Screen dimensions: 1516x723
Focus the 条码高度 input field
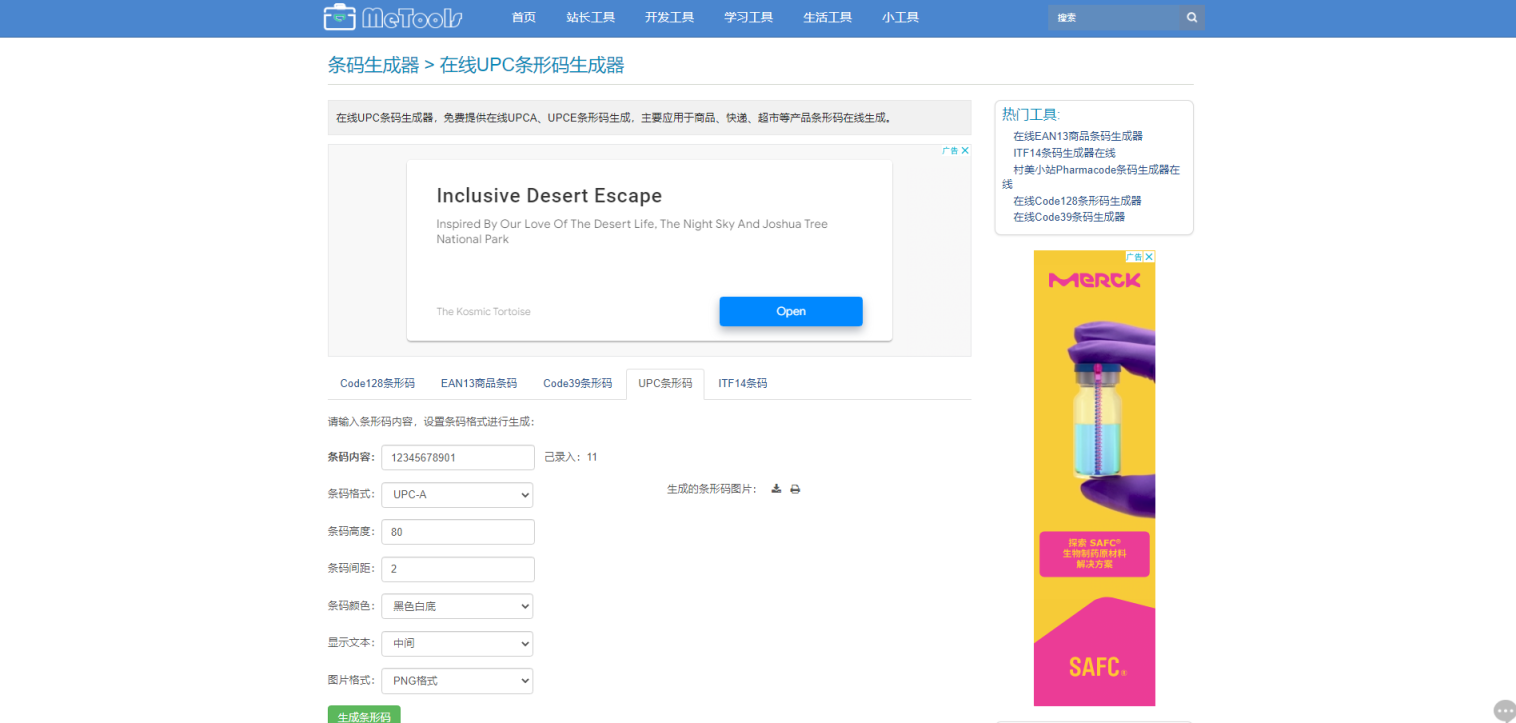click(x=457, y=532)
